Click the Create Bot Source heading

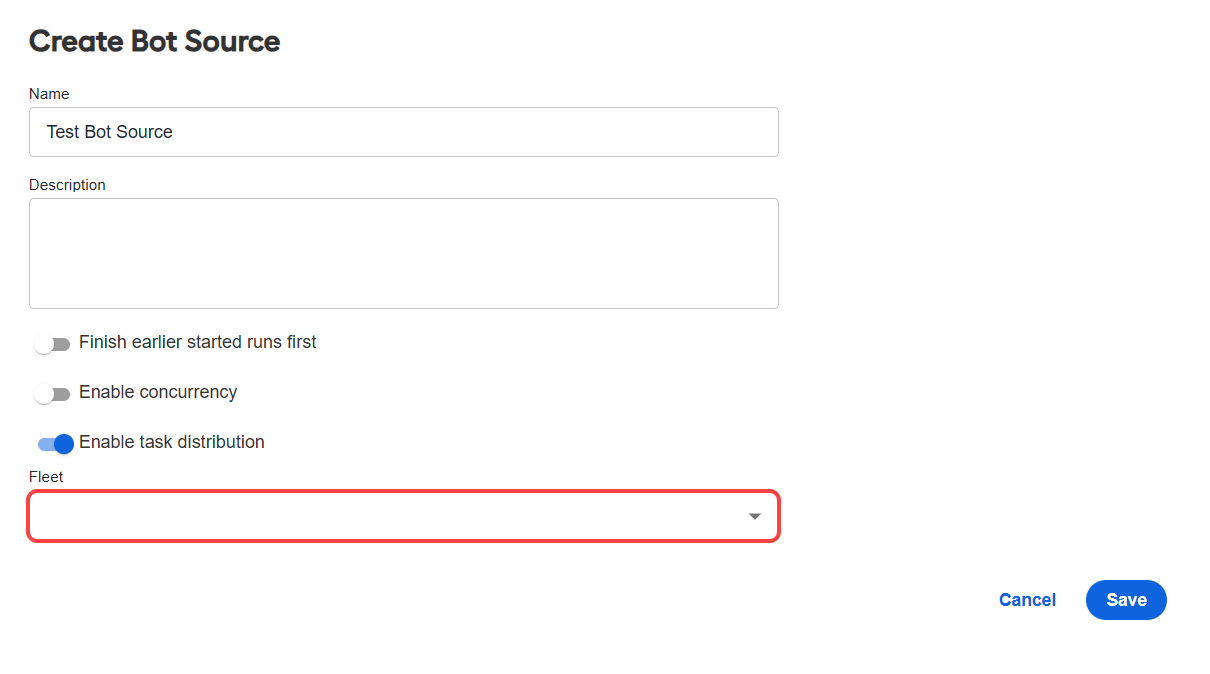(154, 41)
